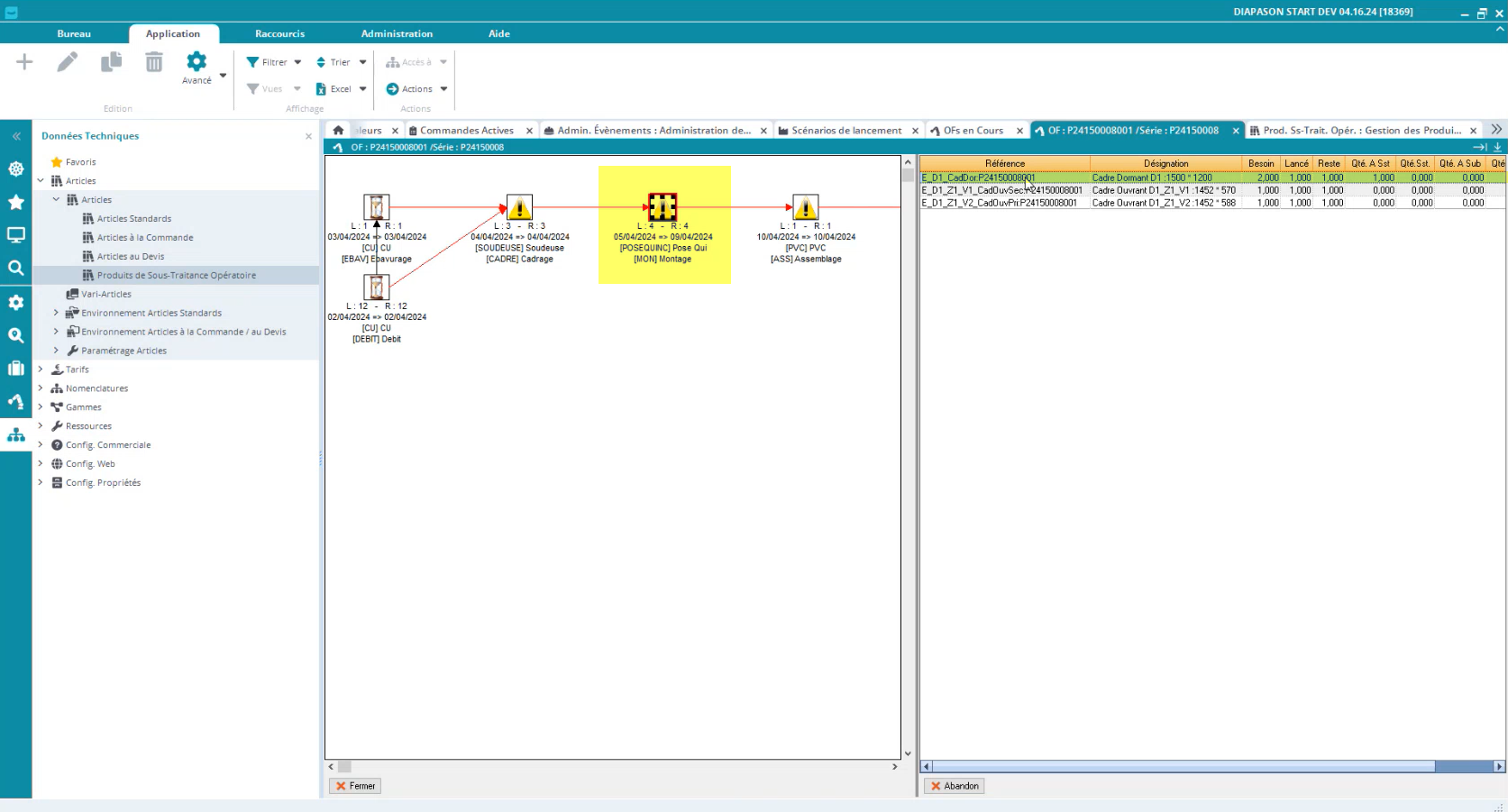Open the Filtrer dropdown
The height and width of the screenshot is (812, 1508).
coord(274,62)
